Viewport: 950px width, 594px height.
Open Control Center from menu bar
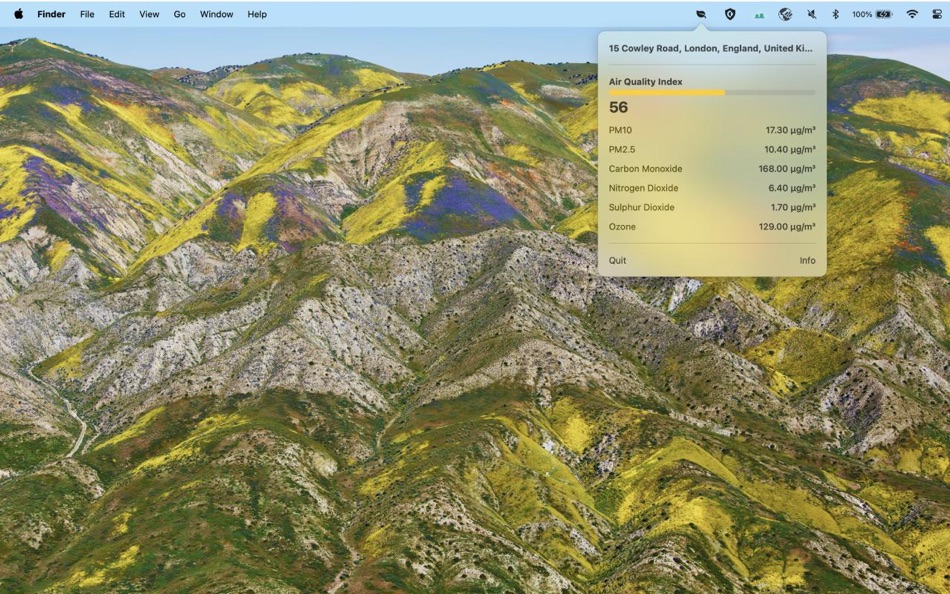click(x=937, y=14)
